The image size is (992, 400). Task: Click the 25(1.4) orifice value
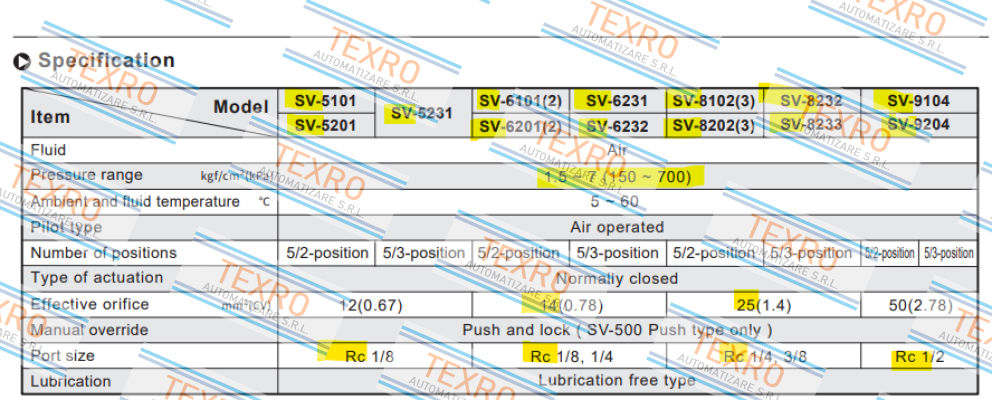(x=763, y=305)
